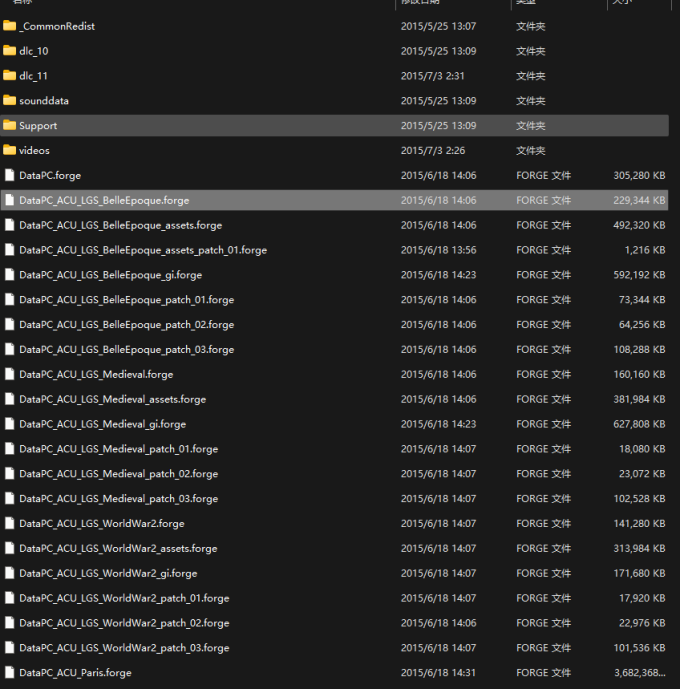Select file name DataPC_ACU_LGS_WorldWar2_patch_02.forge

(124, 623)
